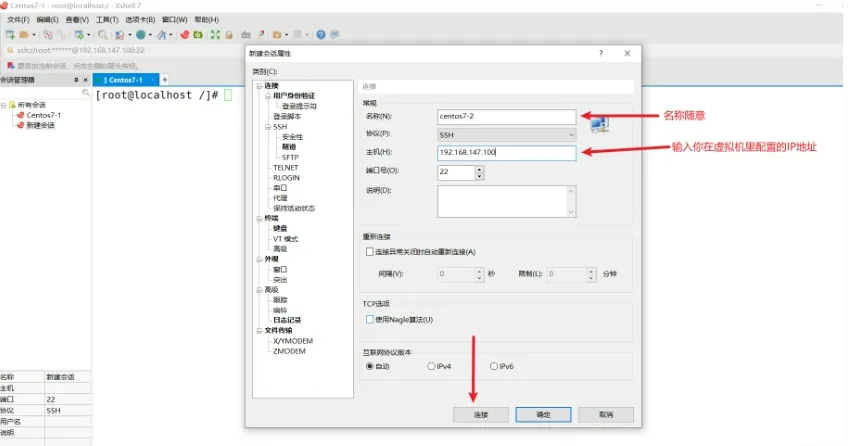This screenshot has height=446, width=848.
Task: Open the 工具(T) menu
Action: coord(107,19)
